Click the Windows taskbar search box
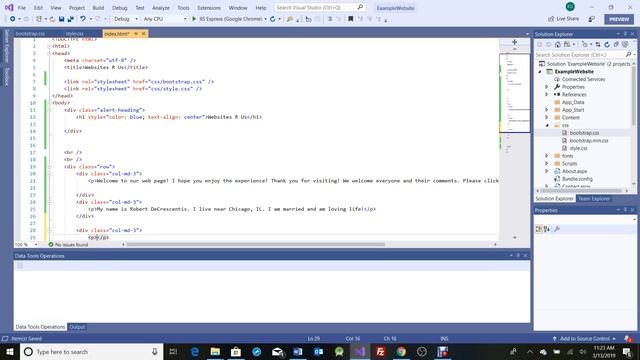This screenshot has width=640, height=360. (x=91, y=351)
